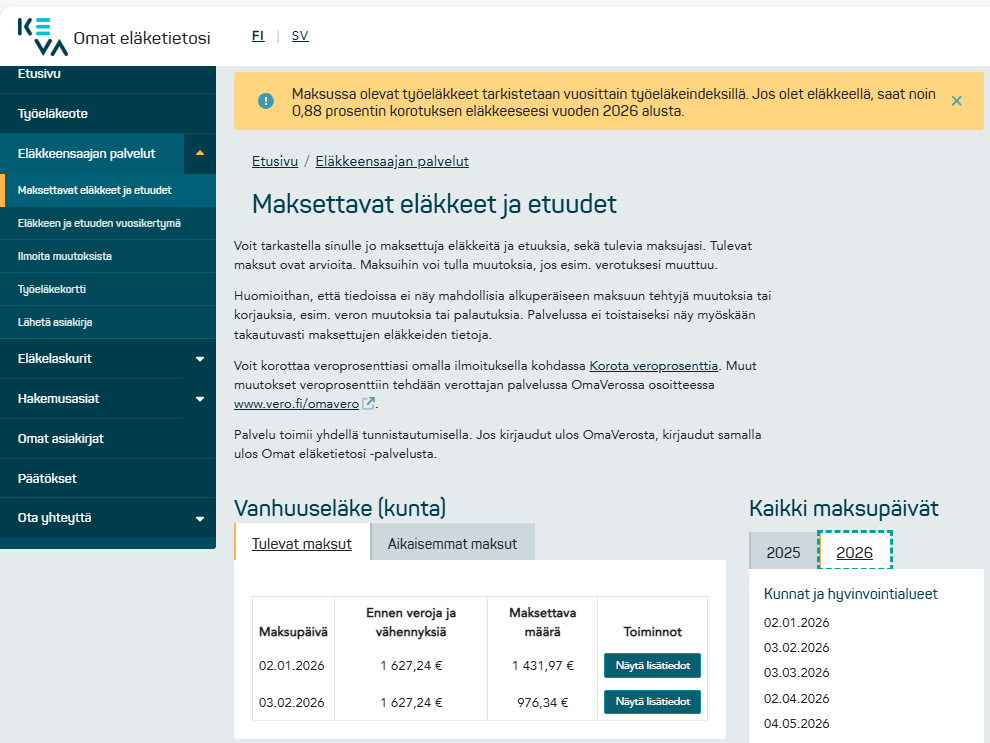Show details for 03.02.2026 payment
990x743 pixels.
(x=652, y=702)
